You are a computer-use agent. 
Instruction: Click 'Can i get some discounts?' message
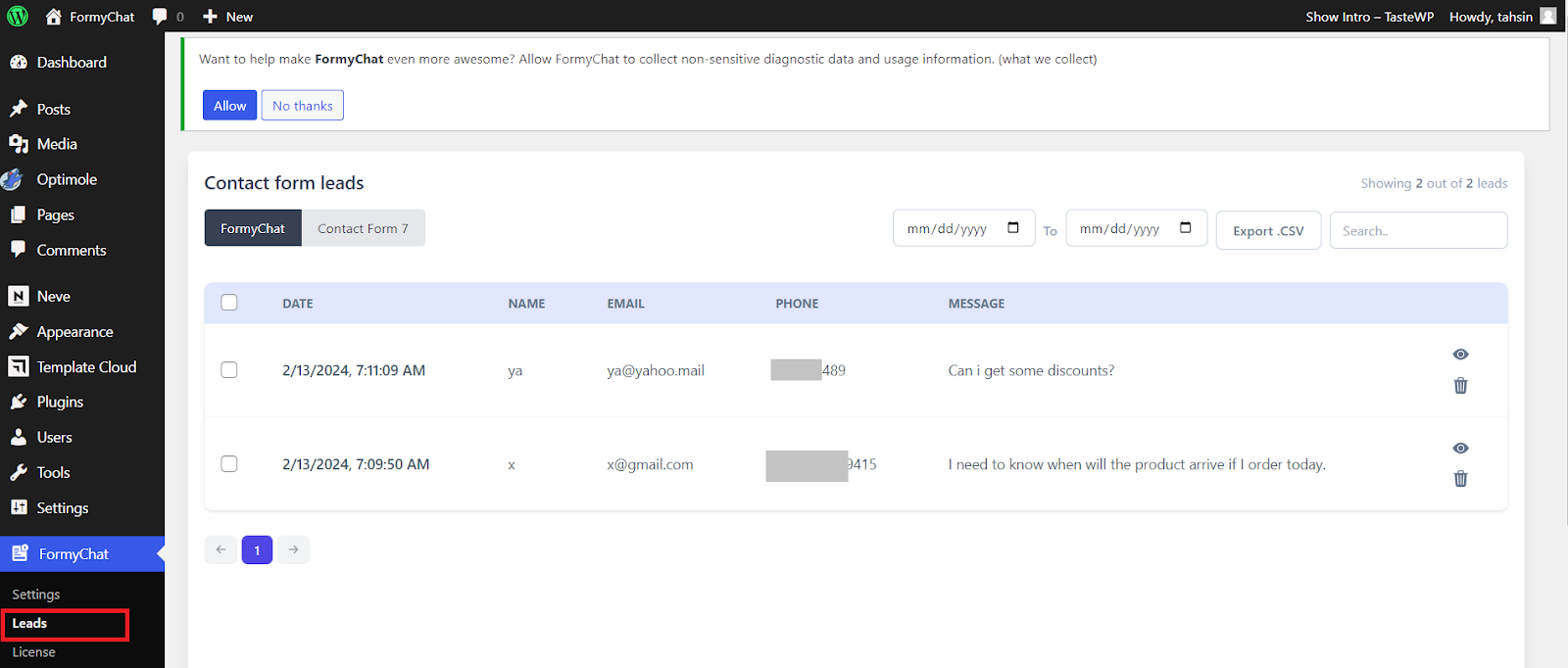click(1031, 370)
